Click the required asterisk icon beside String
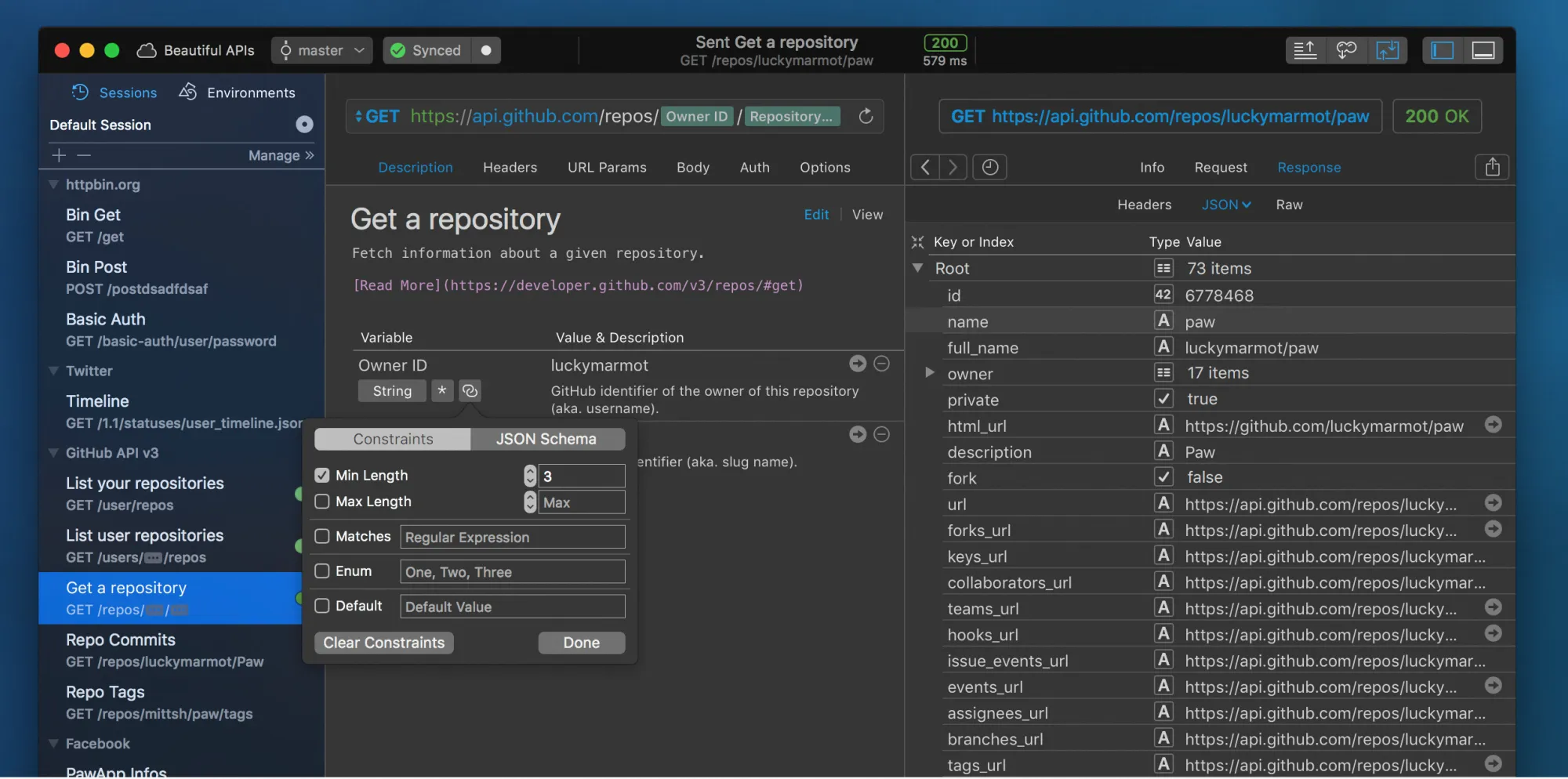Screen dimensions: 1568x779 point(442,390)
